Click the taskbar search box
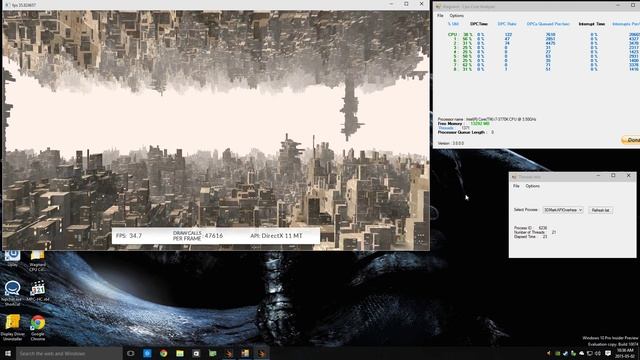The image size is (640, 360). pos(69,353)
